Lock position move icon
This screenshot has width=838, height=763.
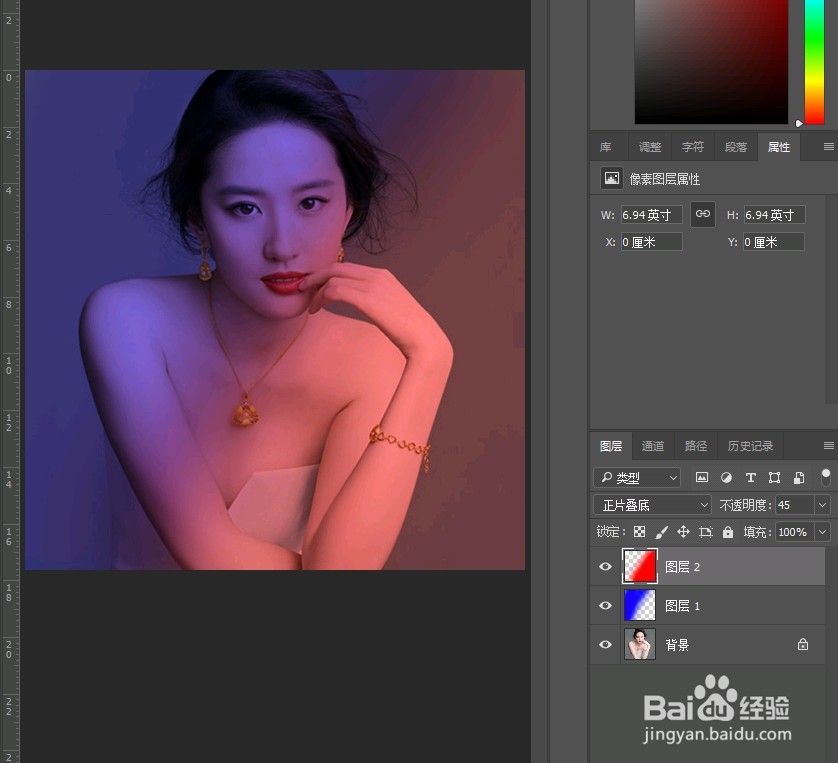pyautogui.click(x=684, y=532)
